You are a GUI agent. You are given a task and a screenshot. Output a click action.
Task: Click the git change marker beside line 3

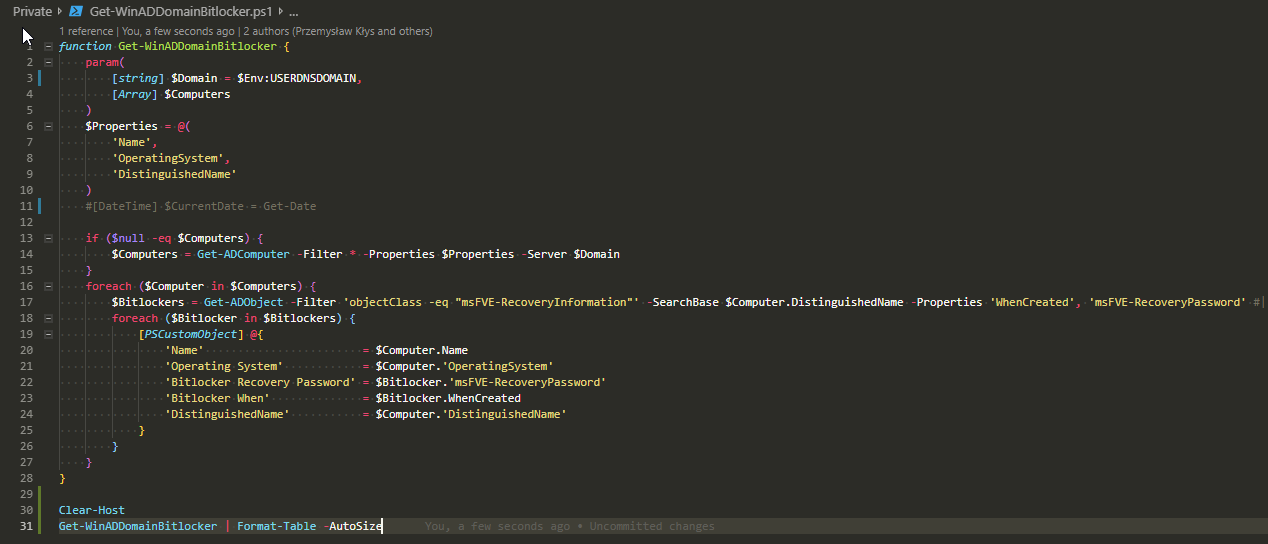click(x=40, y=78)
